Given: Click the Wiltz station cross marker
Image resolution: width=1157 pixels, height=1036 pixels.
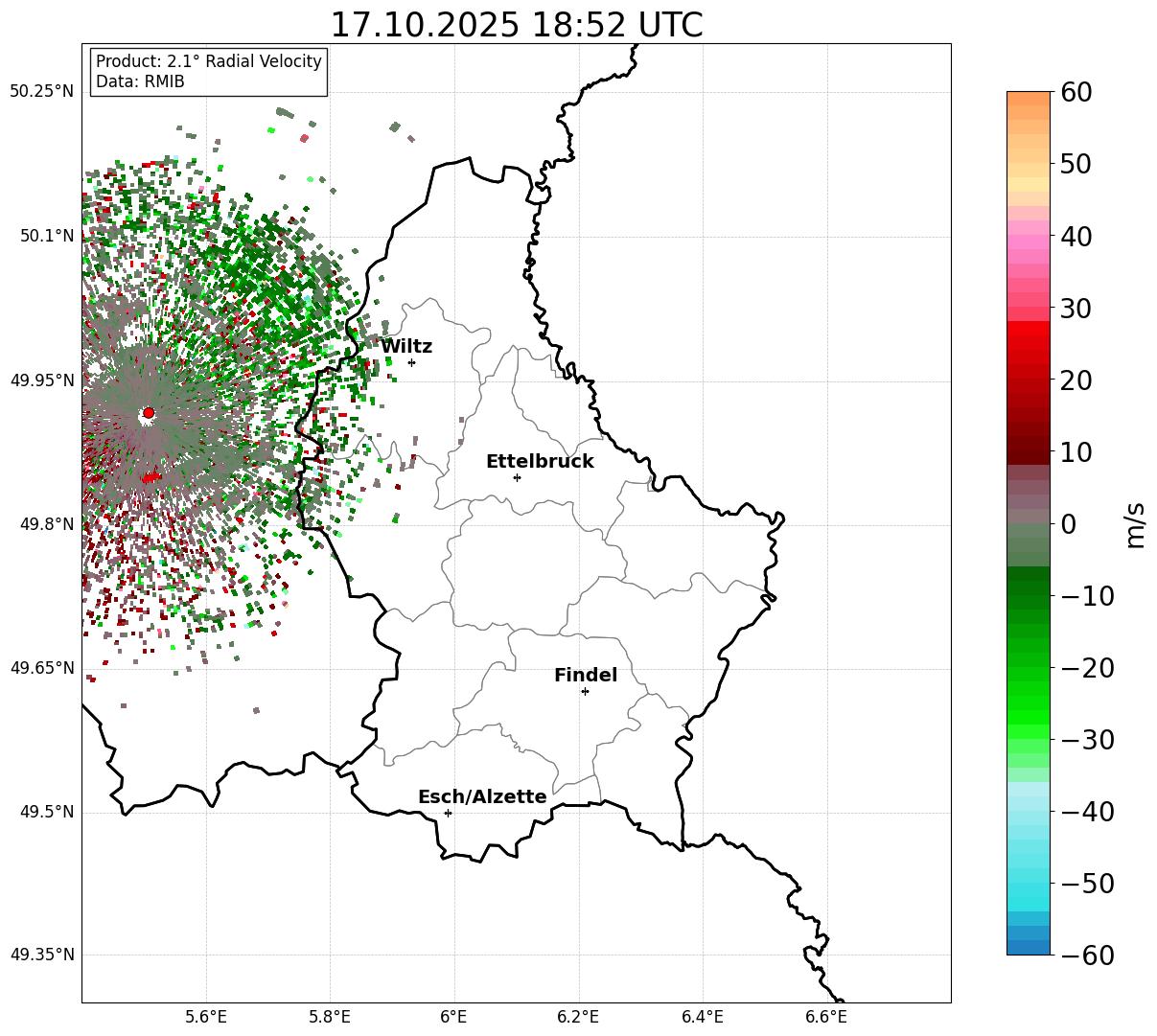Looking at the screenshot, I should (412, 362).
